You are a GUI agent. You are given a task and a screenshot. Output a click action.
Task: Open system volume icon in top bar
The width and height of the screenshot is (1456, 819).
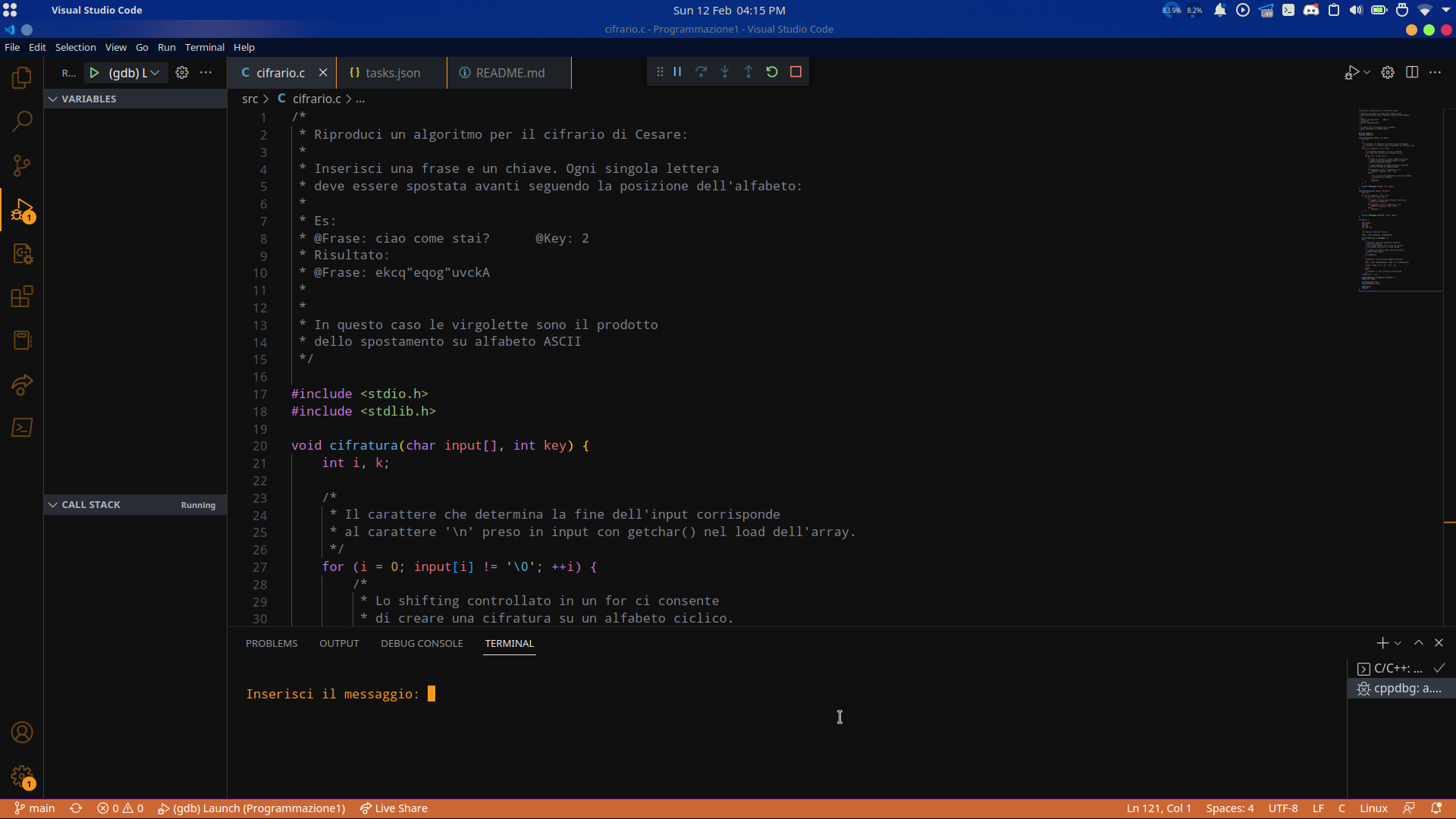pos(1356,10)
